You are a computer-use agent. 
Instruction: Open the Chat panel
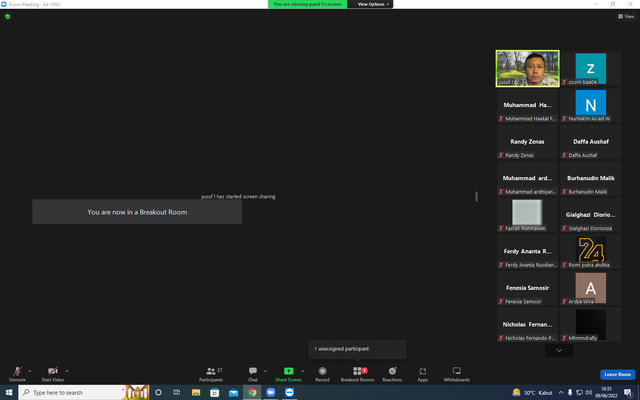click(253, 373)
